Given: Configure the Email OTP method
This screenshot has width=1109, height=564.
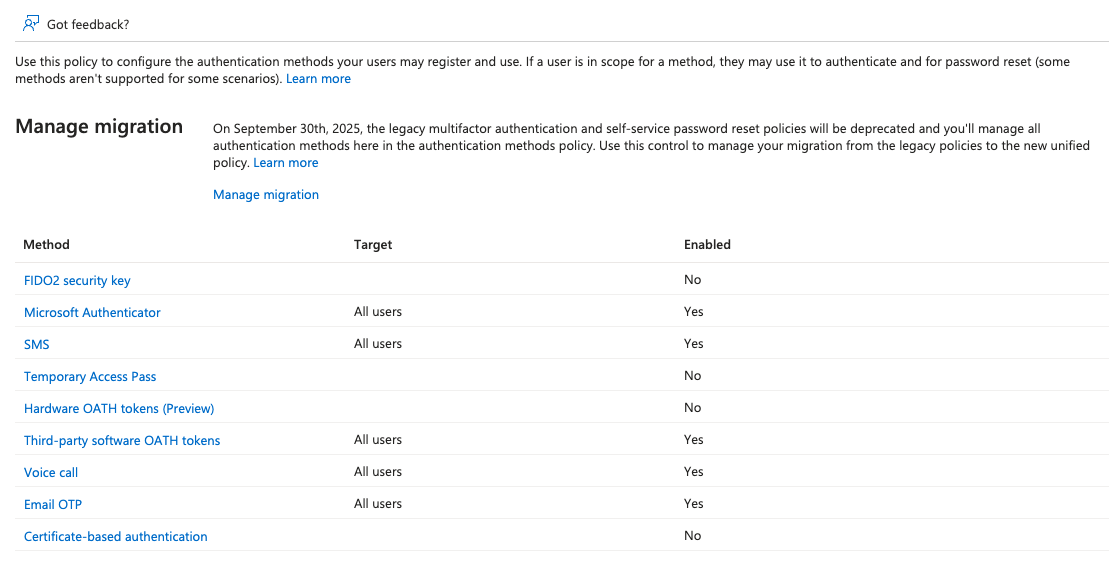Looking at the screenshot, I should coord(53,504).
